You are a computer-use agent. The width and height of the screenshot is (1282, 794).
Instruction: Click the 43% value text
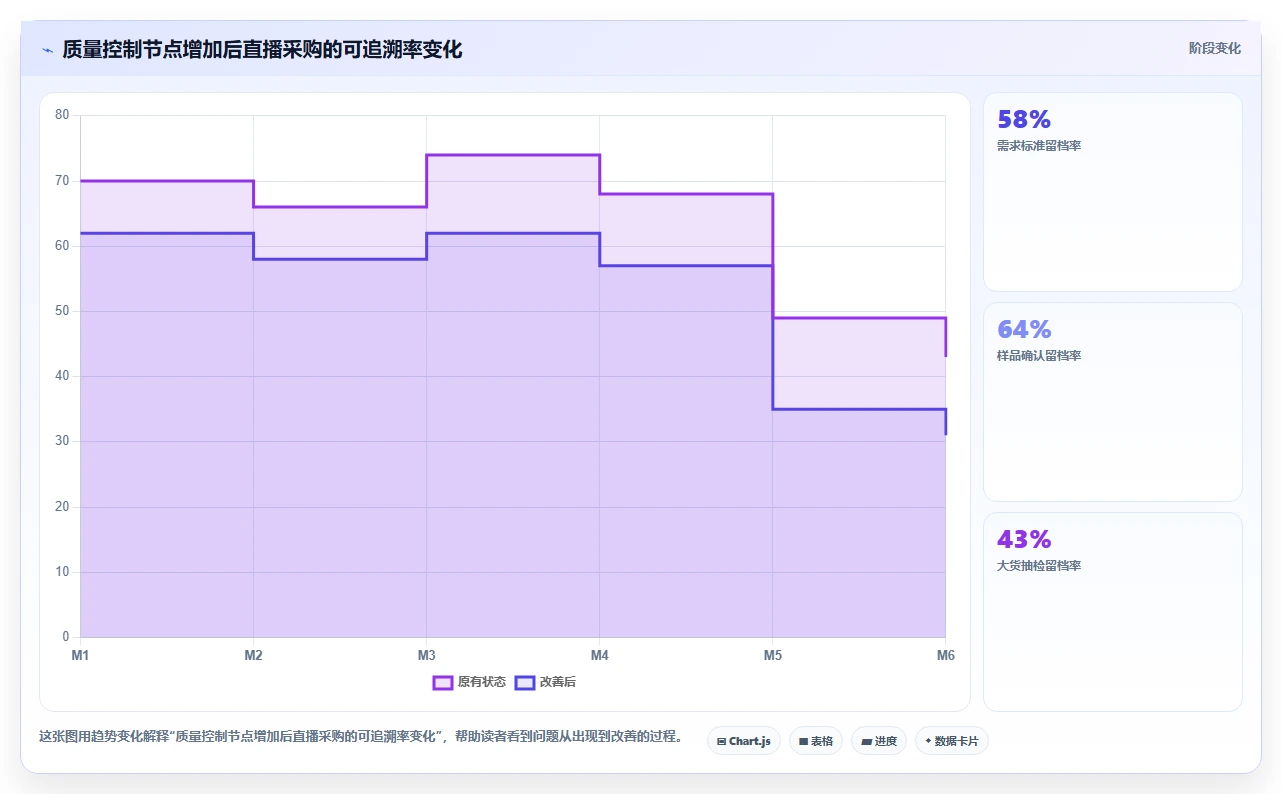1024,539
